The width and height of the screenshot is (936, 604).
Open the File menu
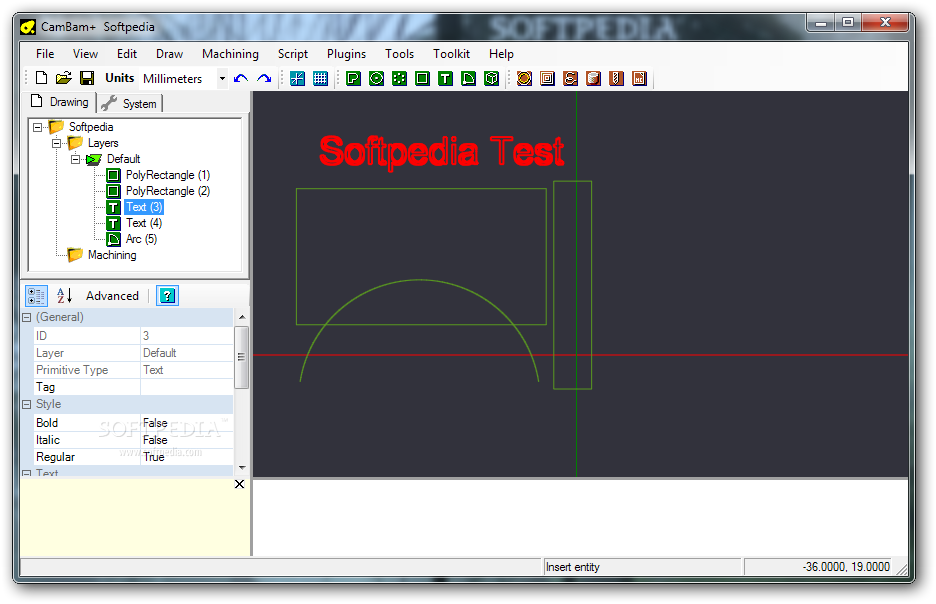[x=45, y=54]
